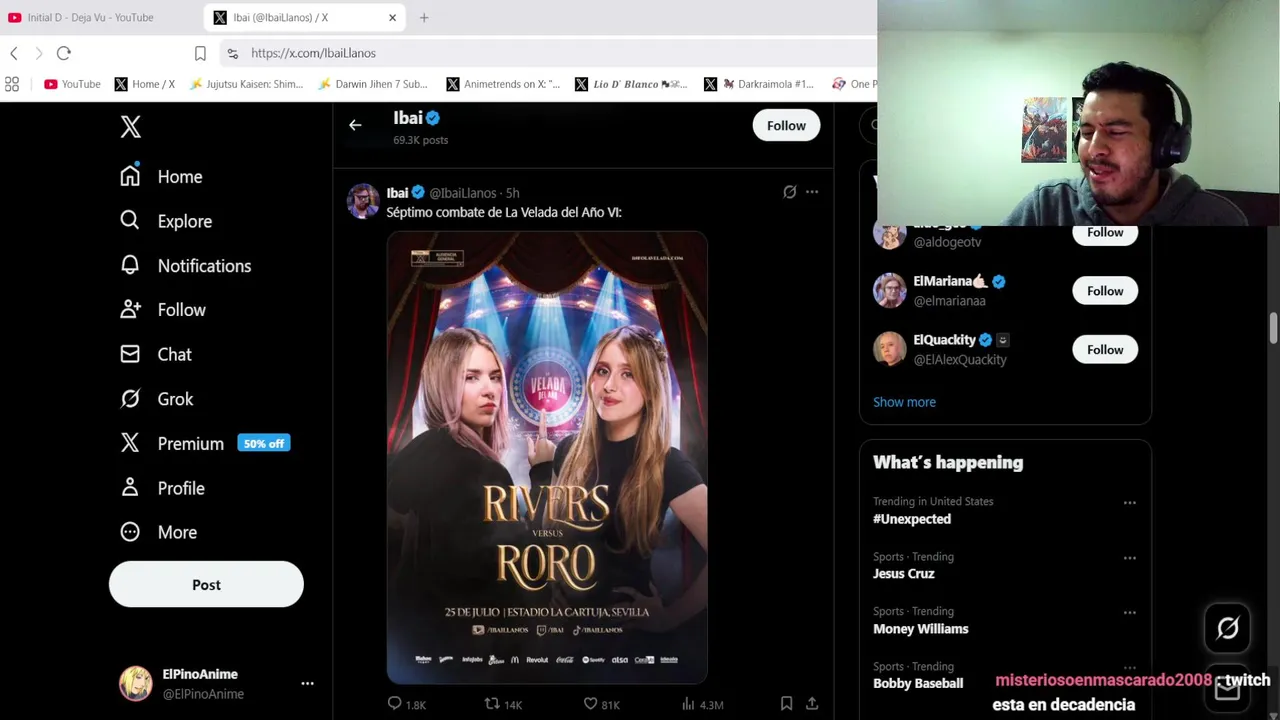Open the Rivers versus Roro poster image
Image resolution: width=1280 pixels, height=720 pixels.
tap(547, 457)
